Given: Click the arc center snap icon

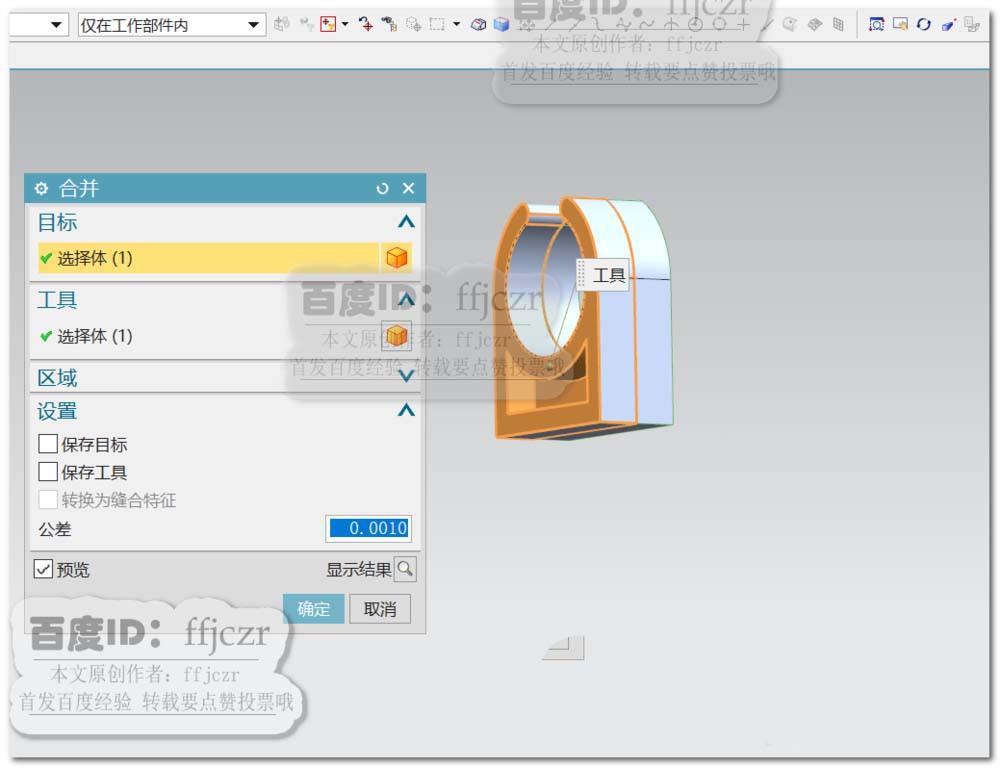Looking at the screenshot, I should click(x=695, y=24).
